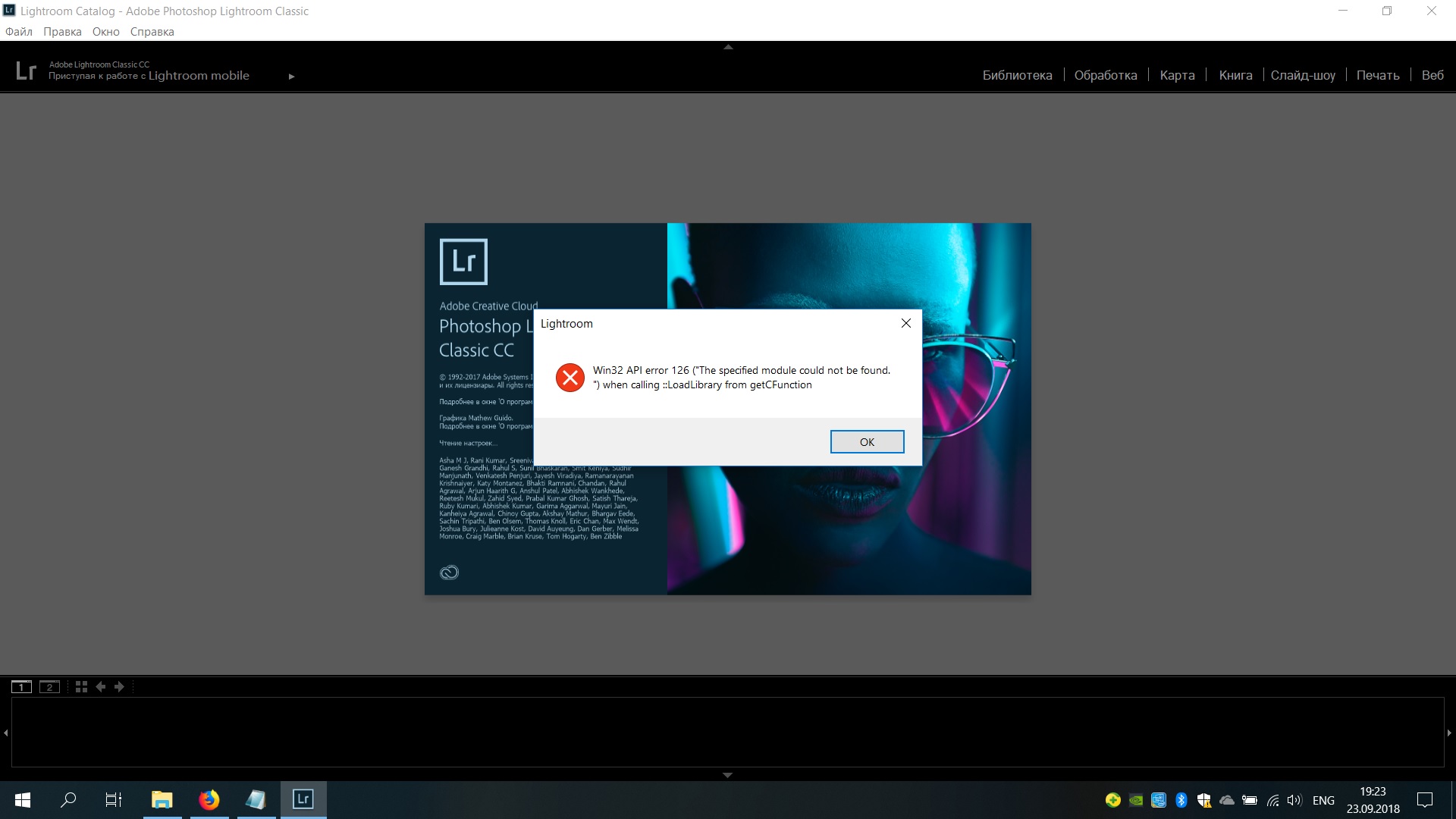This screenshot has height=819, width=1456.
Task: Click the blue monitor tray icon
Action: [x=1158, y=800]
